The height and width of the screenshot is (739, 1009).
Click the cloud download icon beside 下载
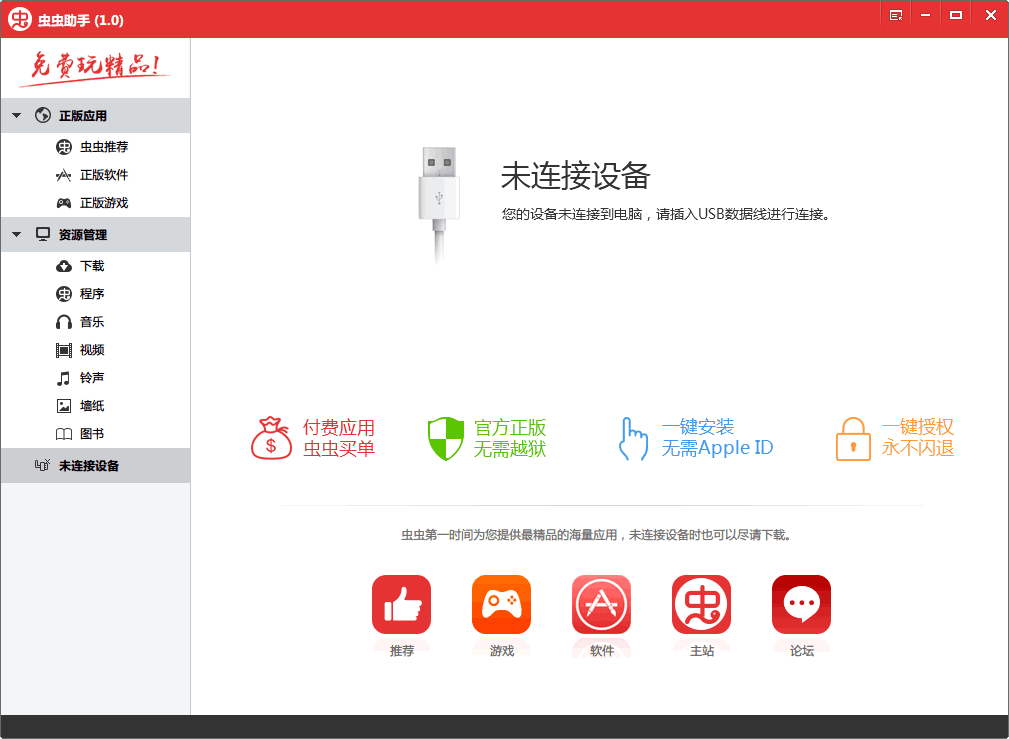64,267
